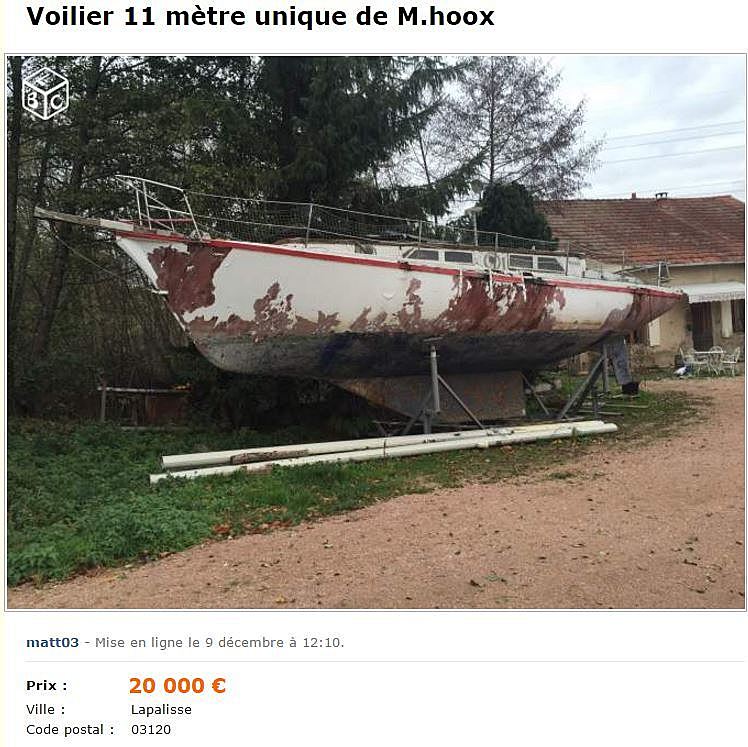Click the price 20 000 €
Viewport: 748px width, 747px height.
click(x=177, y=685)
